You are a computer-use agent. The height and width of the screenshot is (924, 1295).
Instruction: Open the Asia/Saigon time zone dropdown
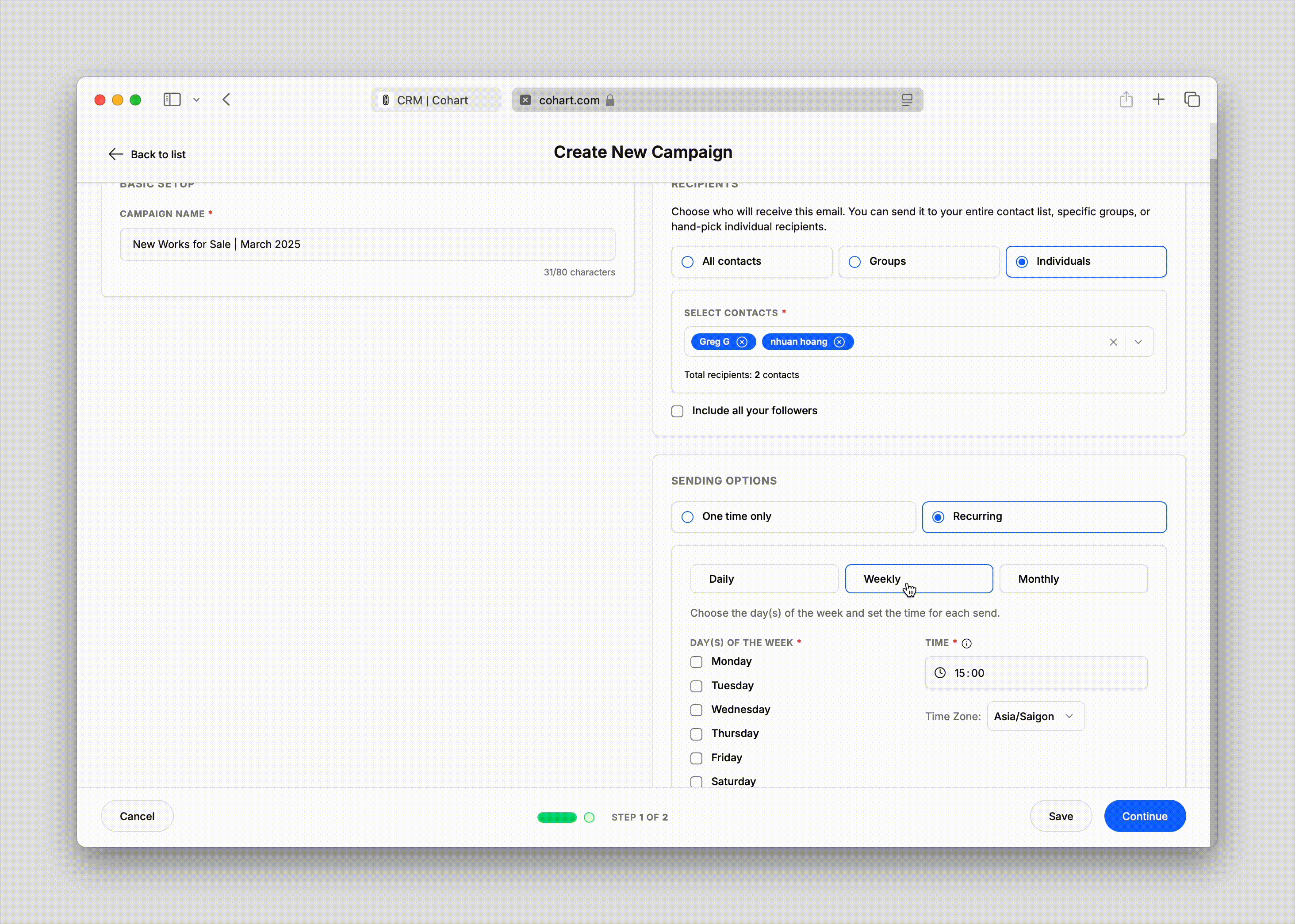tap(1035, 716)
